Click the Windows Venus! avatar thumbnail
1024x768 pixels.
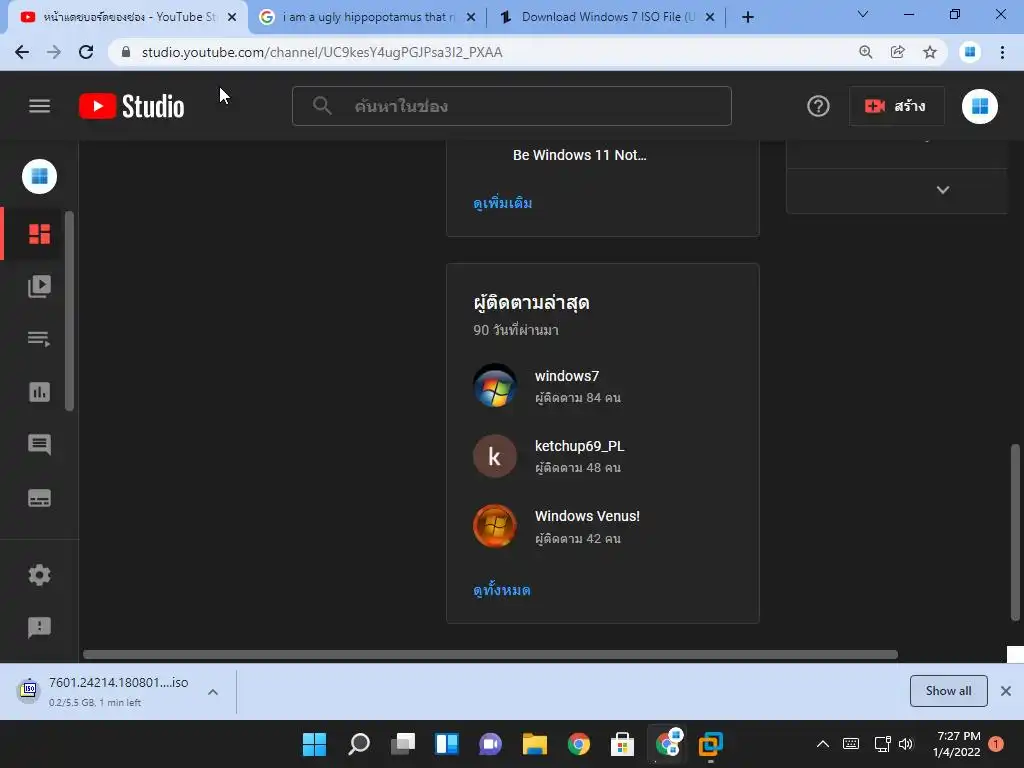494,526
